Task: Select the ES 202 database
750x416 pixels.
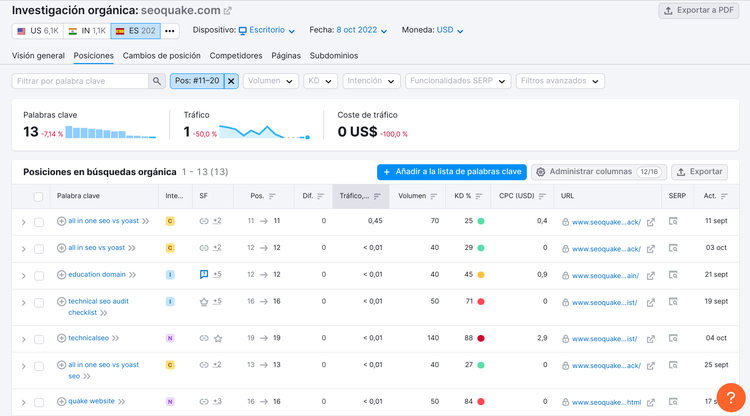Action: [136, 31]
